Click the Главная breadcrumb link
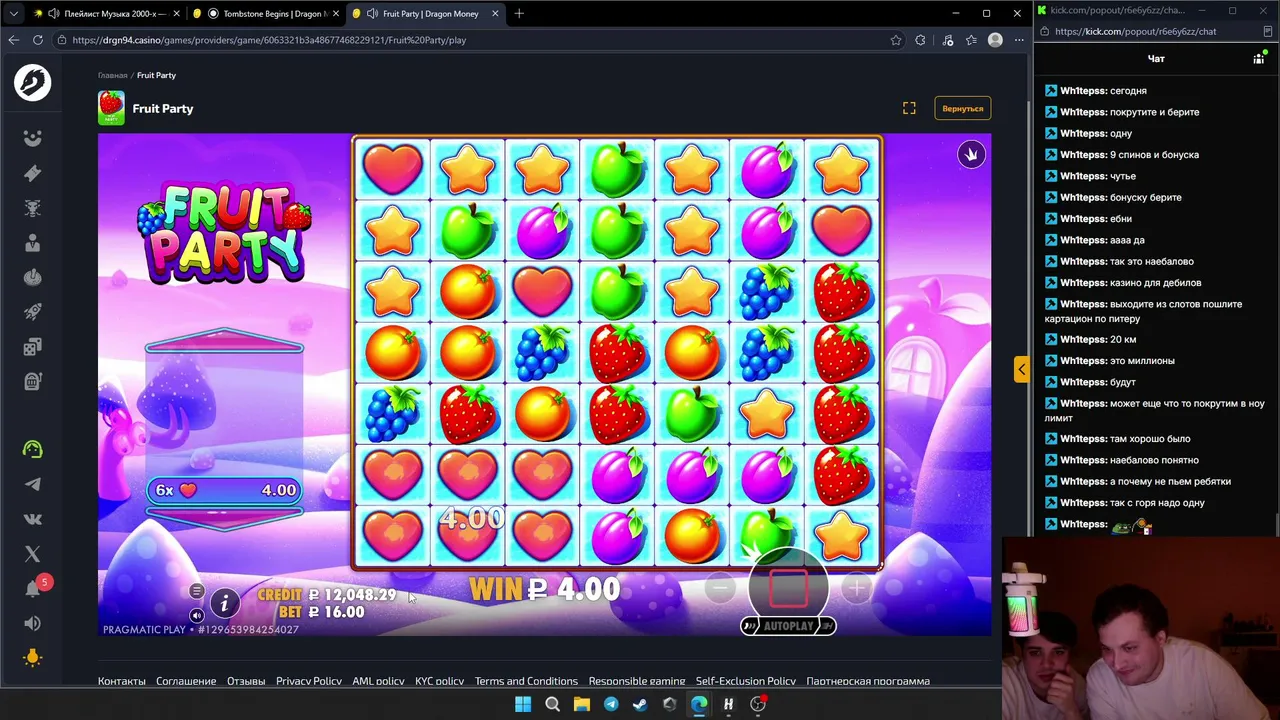 112,76
